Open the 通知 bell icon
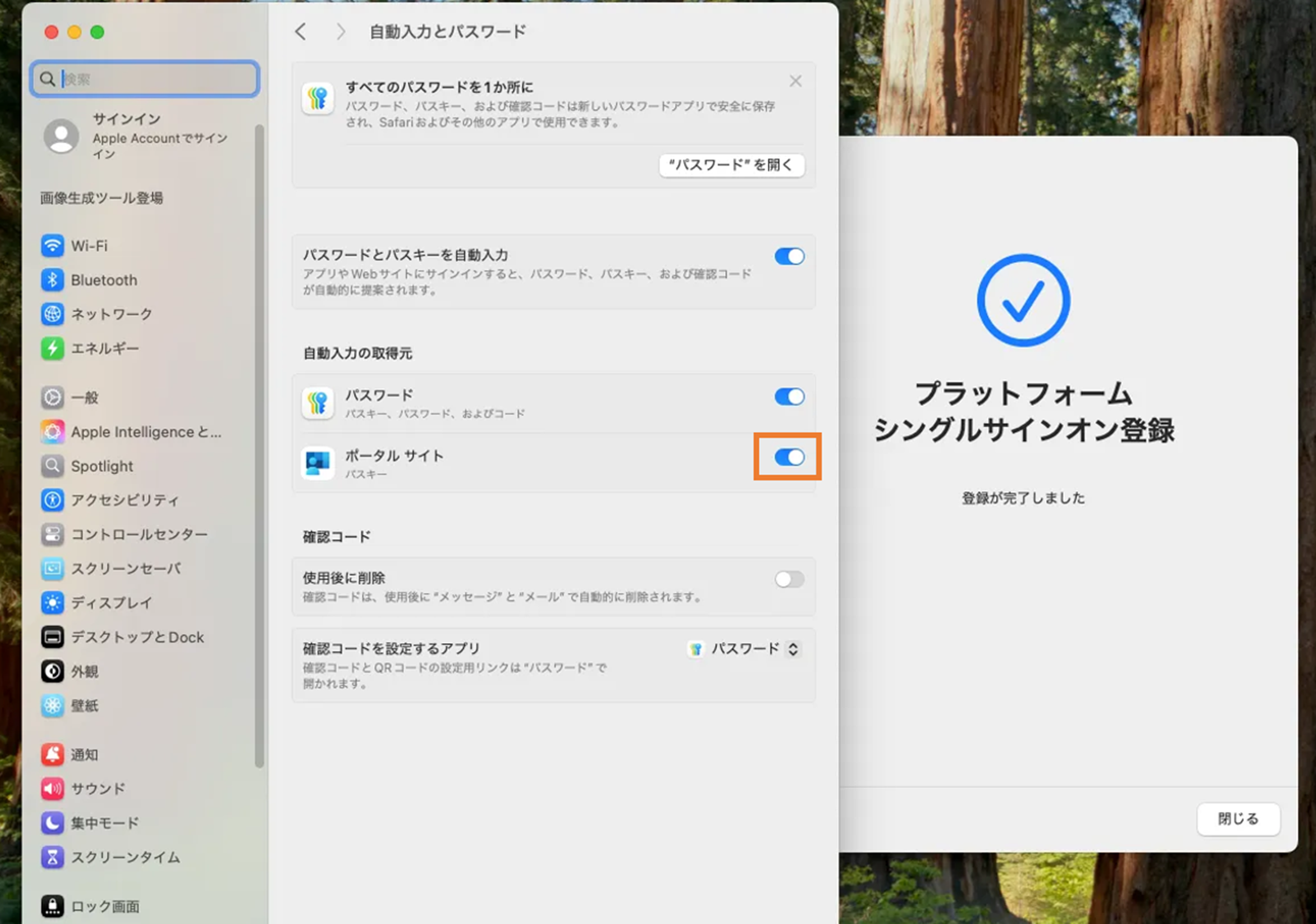 53,754
